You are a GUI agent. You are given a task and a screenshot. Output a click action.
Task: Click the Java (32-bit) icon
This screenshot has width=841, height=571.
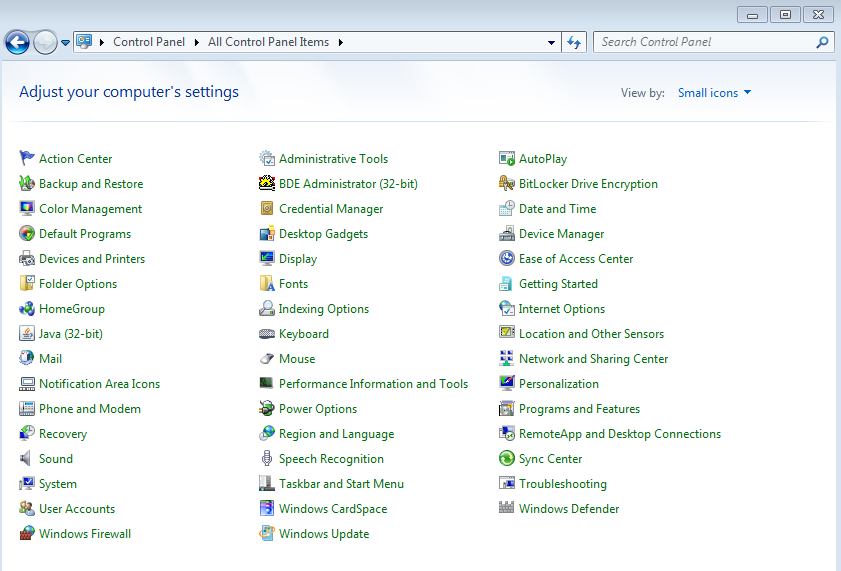click(x=26, y=333)
